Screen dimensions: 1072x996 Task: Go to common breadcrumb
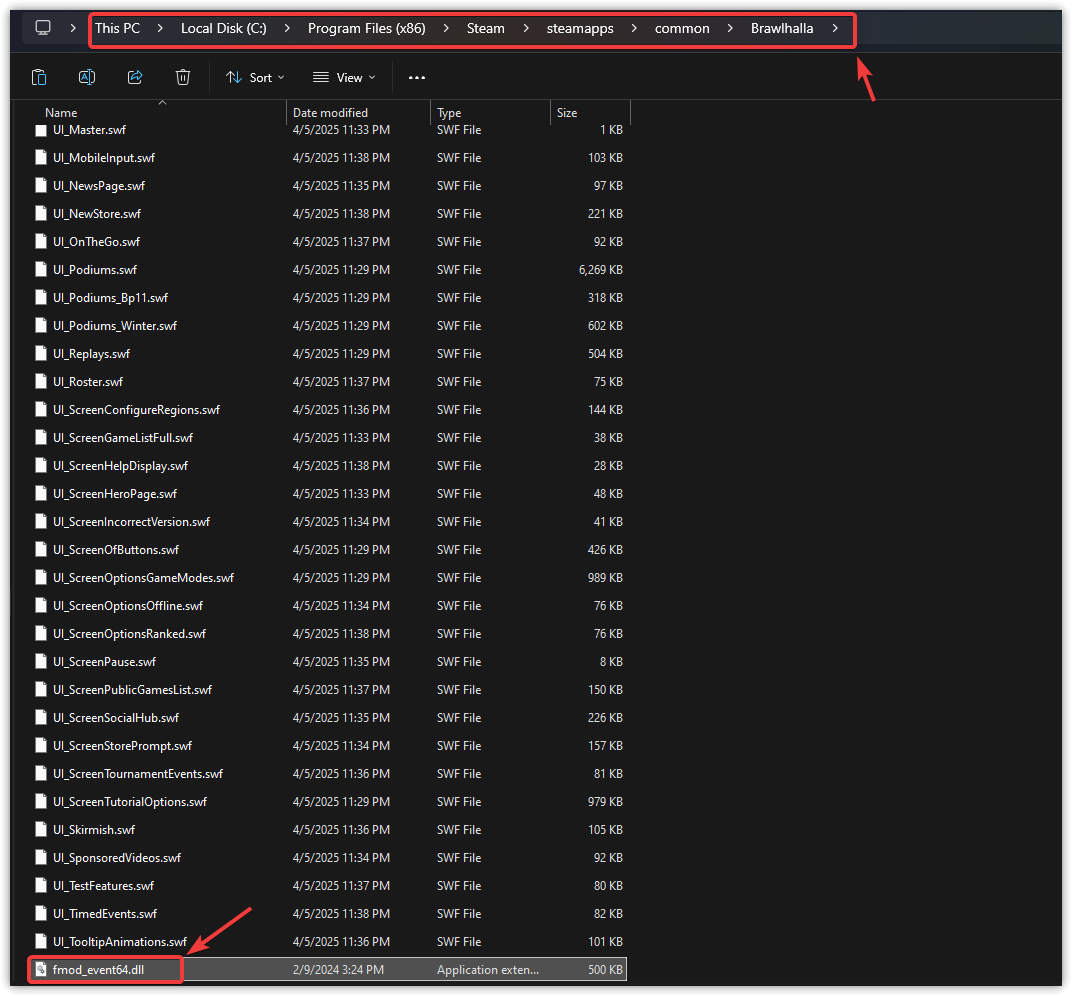tap(682, 28)
